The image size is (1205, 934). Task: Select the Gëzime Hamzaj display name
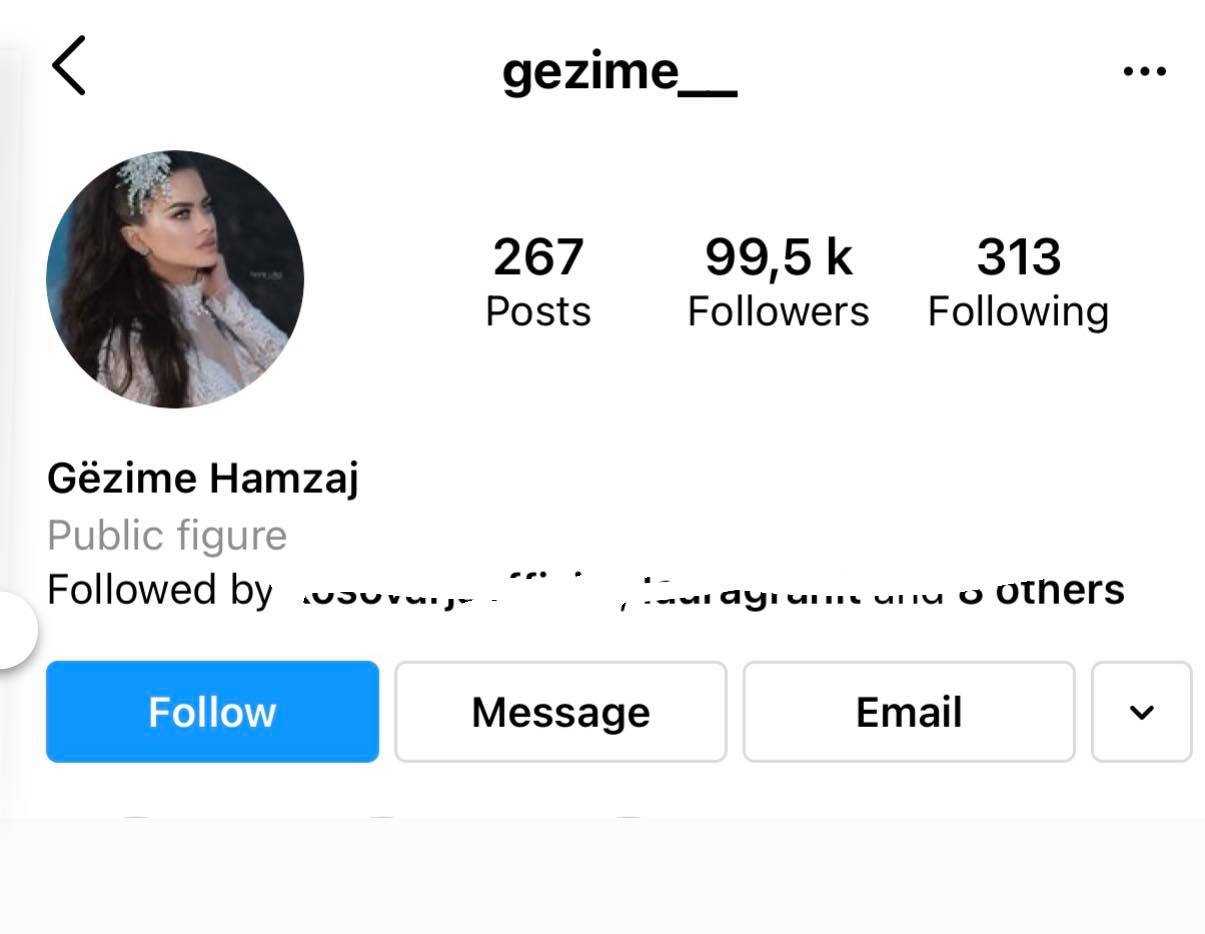coord(202,478)
